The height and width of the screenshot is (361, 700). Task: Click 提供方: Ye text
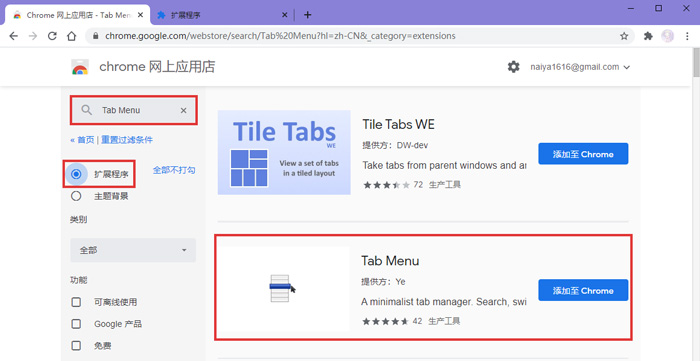(x=383, y=282)
